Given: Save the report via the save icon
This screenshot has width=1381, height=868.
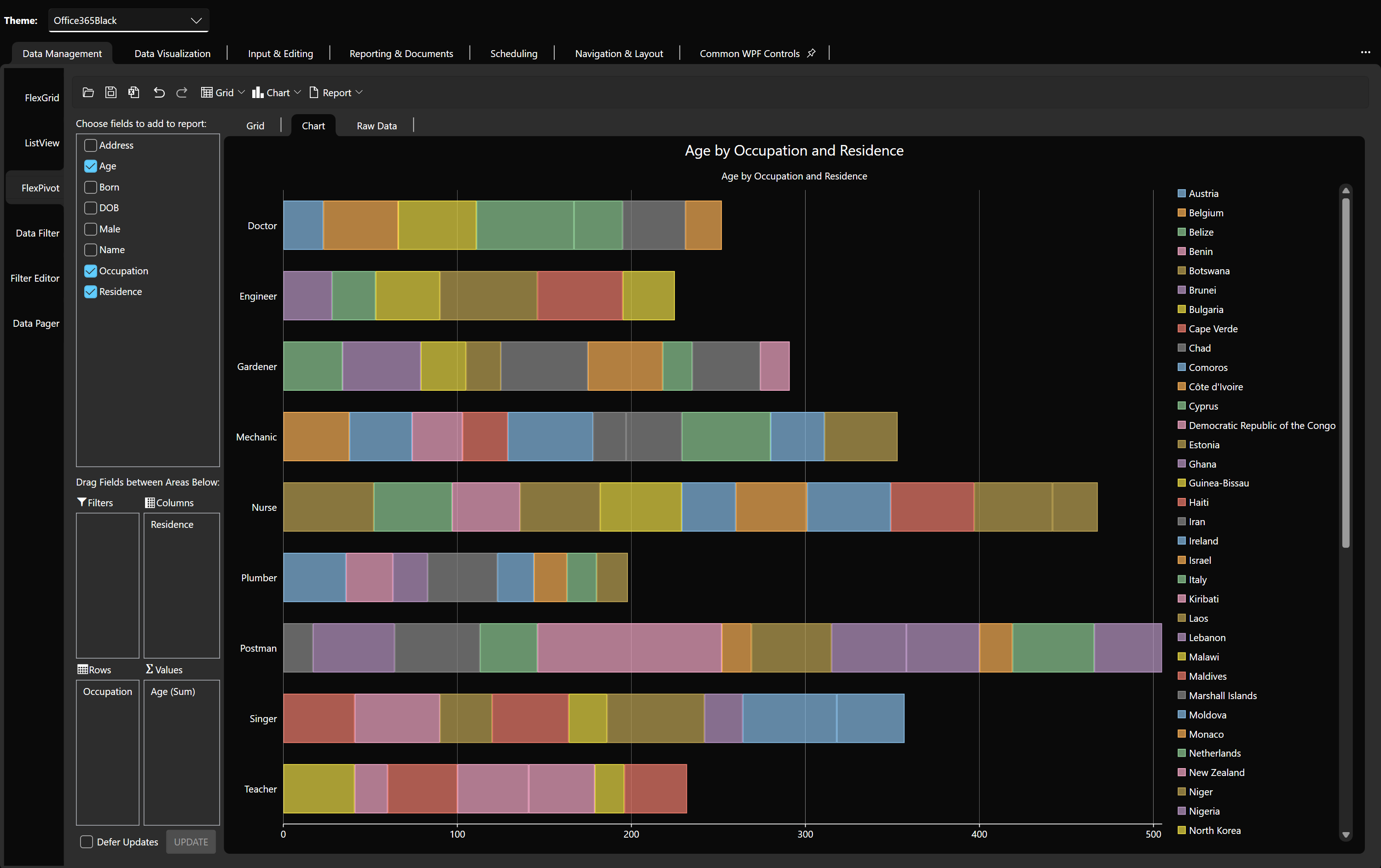Looking at the screenshot, I should click(x=110, y=93).
